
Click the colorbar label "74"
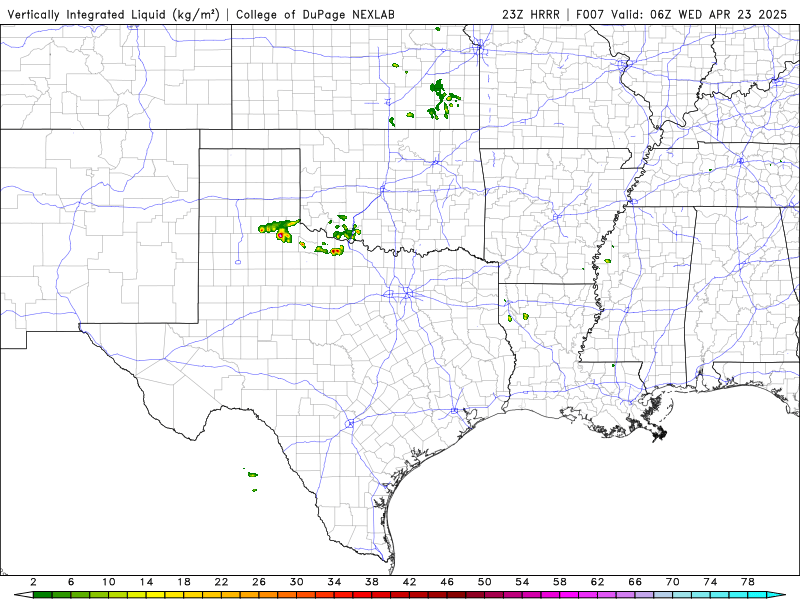pos(711,582)
